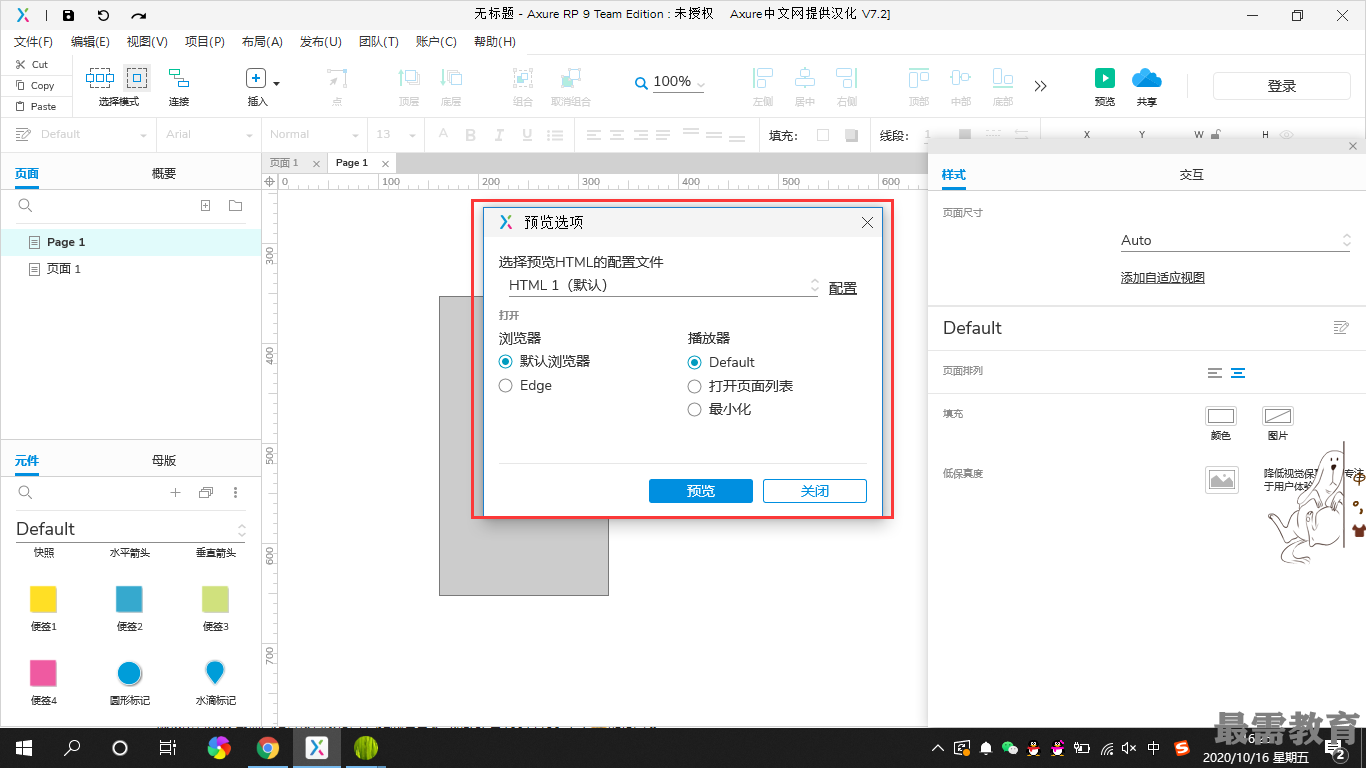This screenshot has width=1366, height=768.
Task: Click the Cut scissors button
Action: coord(31,64)
